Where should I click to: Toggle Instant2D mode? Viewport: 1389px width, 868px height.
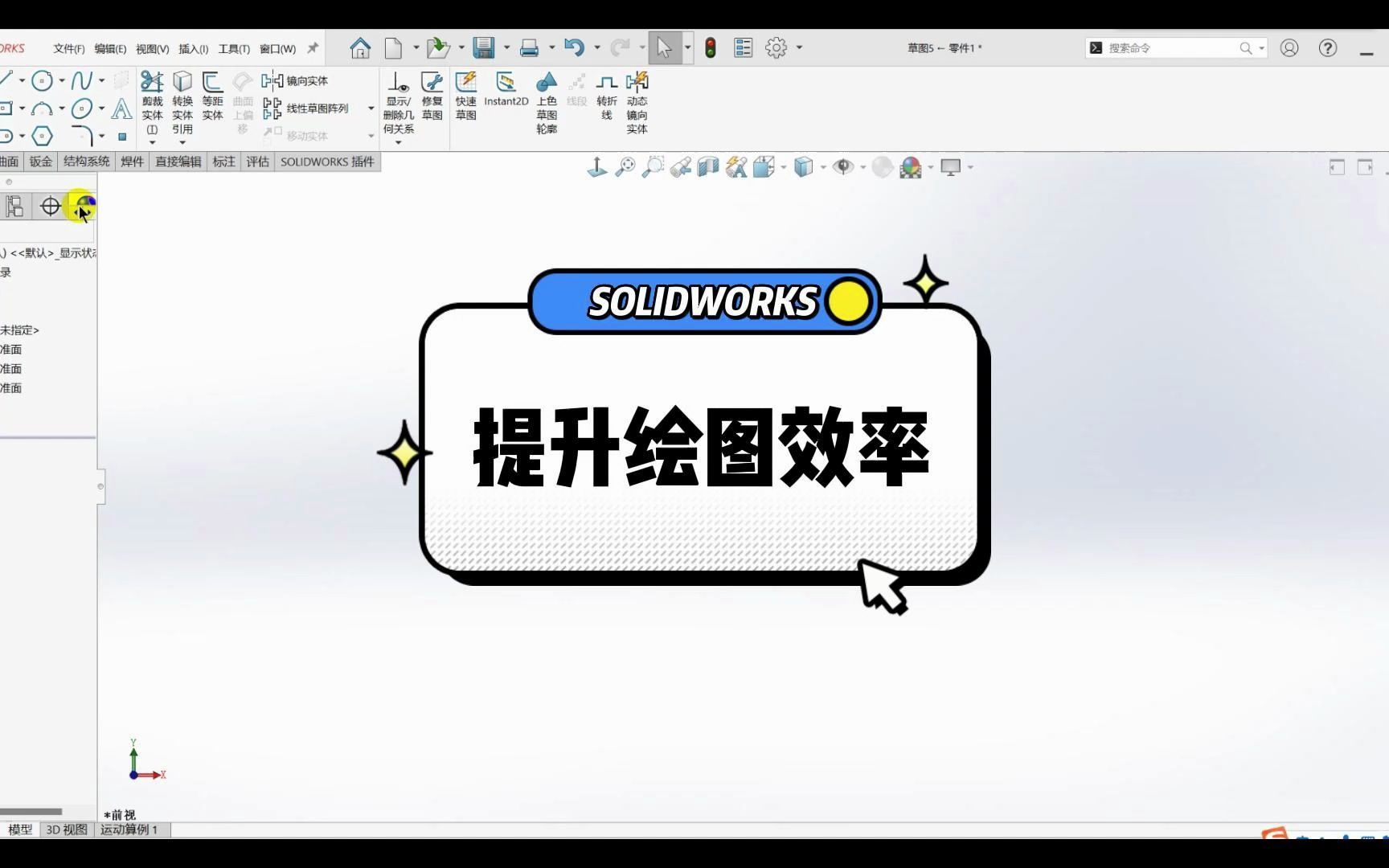[506, 89]
